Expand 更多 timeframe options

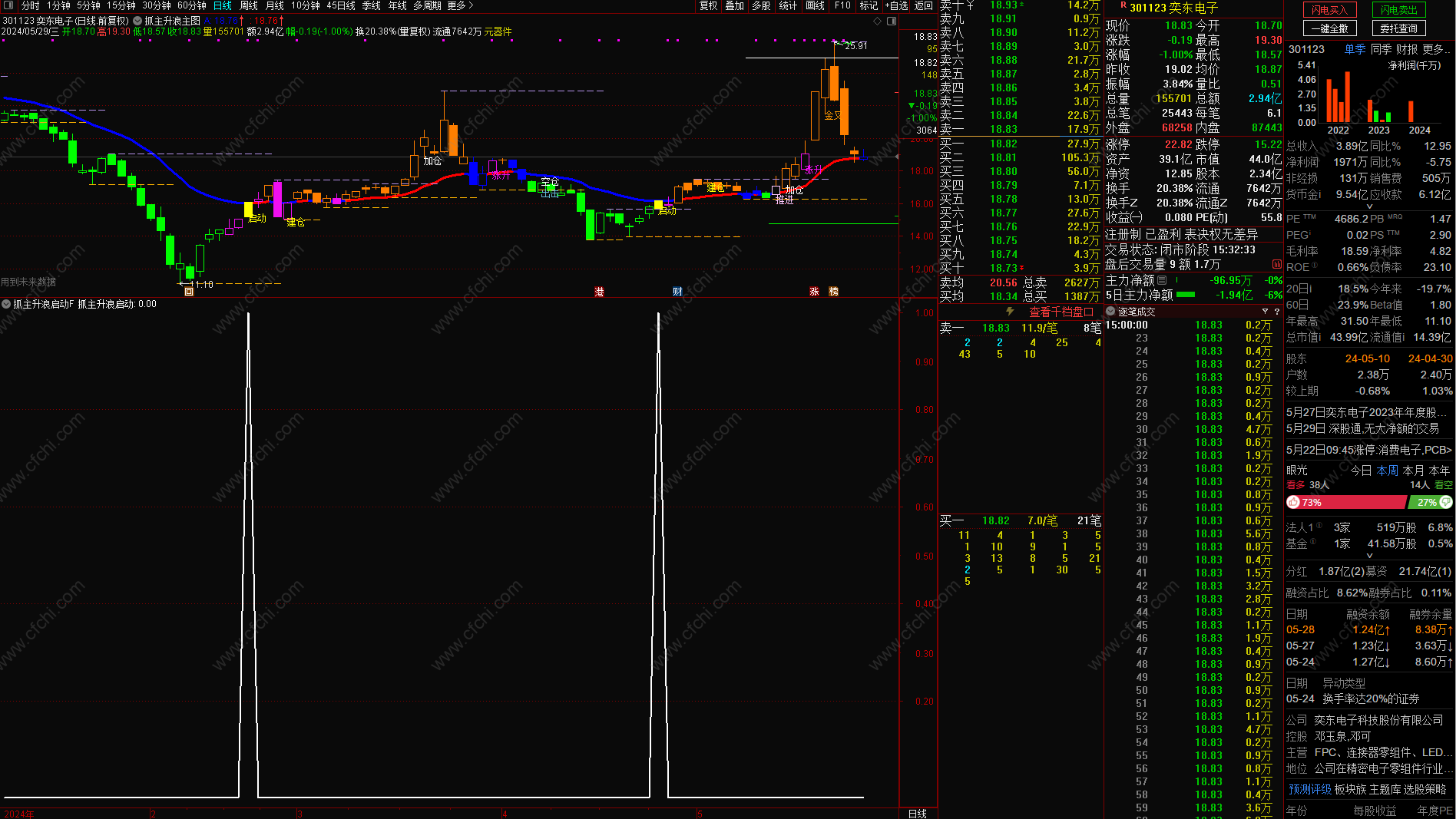click(460, 5)
